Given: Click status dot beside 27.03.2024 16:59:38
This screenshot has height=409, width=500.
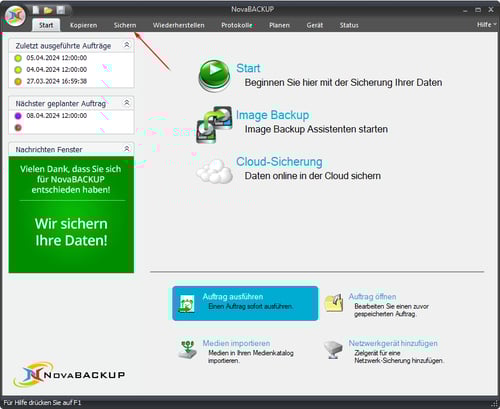Looking at the screenshot, I should pyautogui.click(x=18, y=81).
